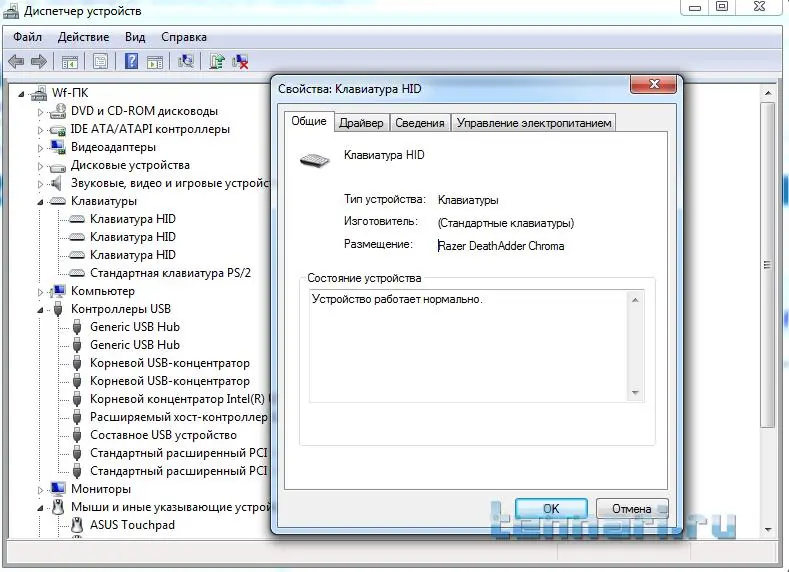
Task: Click the Forward arrow toolbar icon
Action: [39, 62]
